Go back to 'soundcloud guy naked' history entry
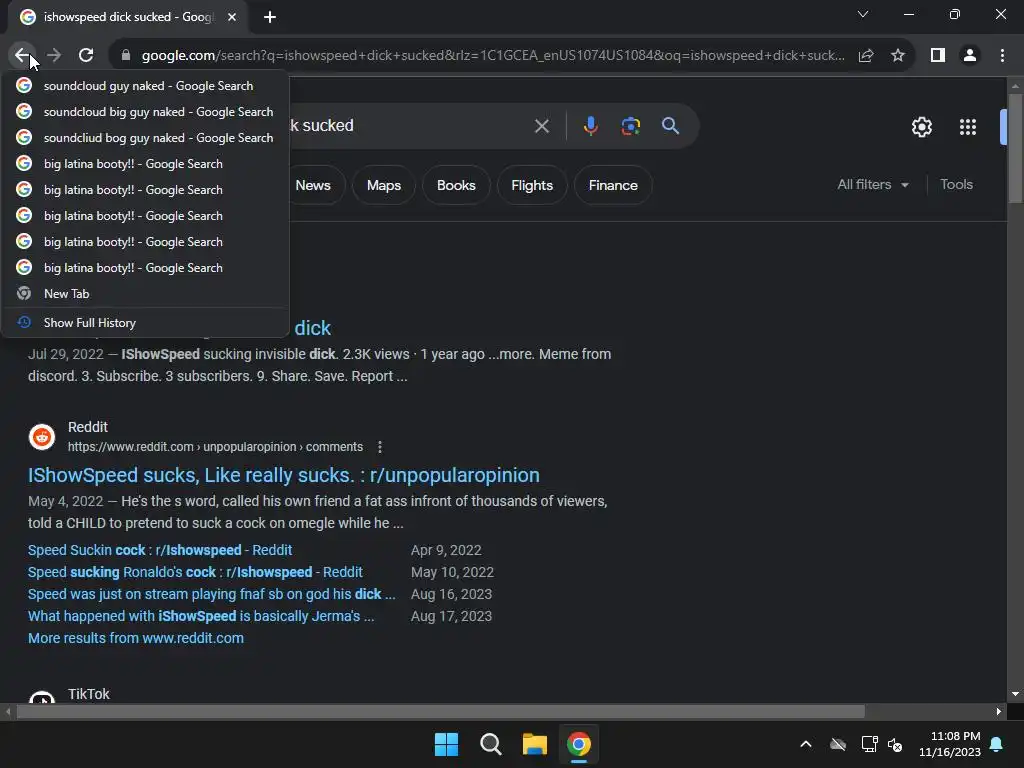 pyautogui.click(x=145, y=86)
